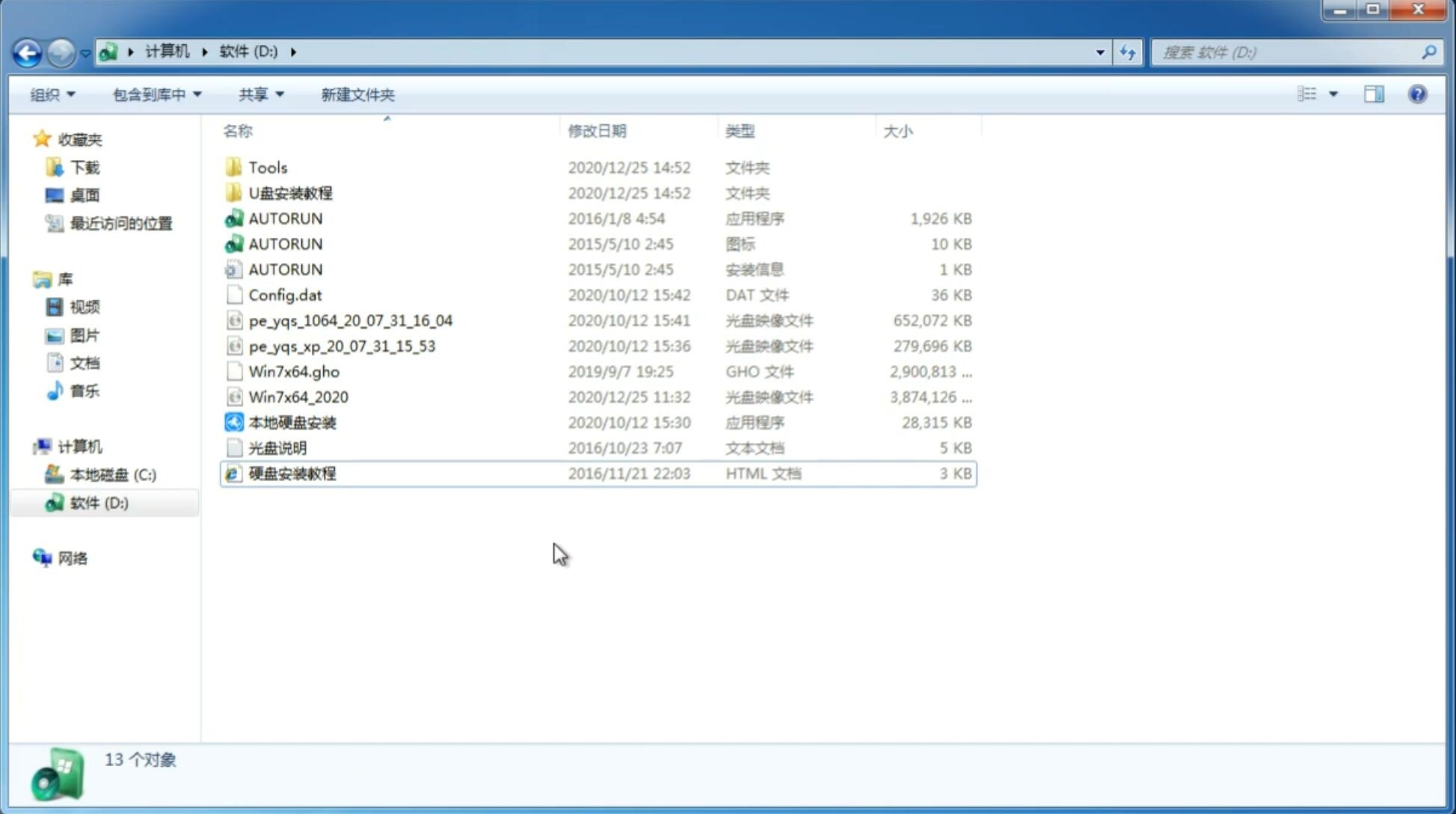Expand the view options dropdown
The width and height of the screenshot is (1456, 814).
pos(1333,93)
